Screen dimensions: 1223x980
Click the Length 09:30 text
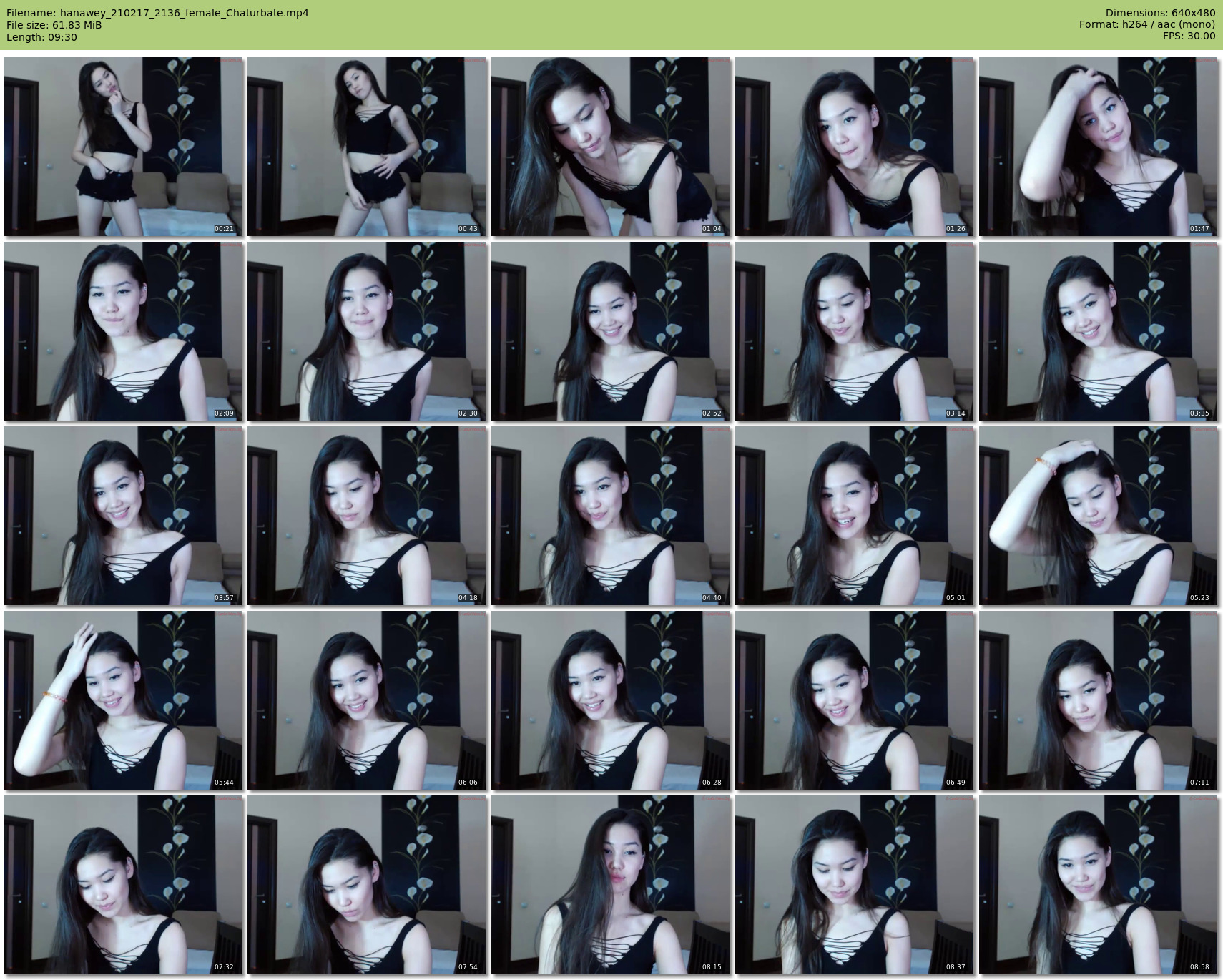click(x=41, y=37)
